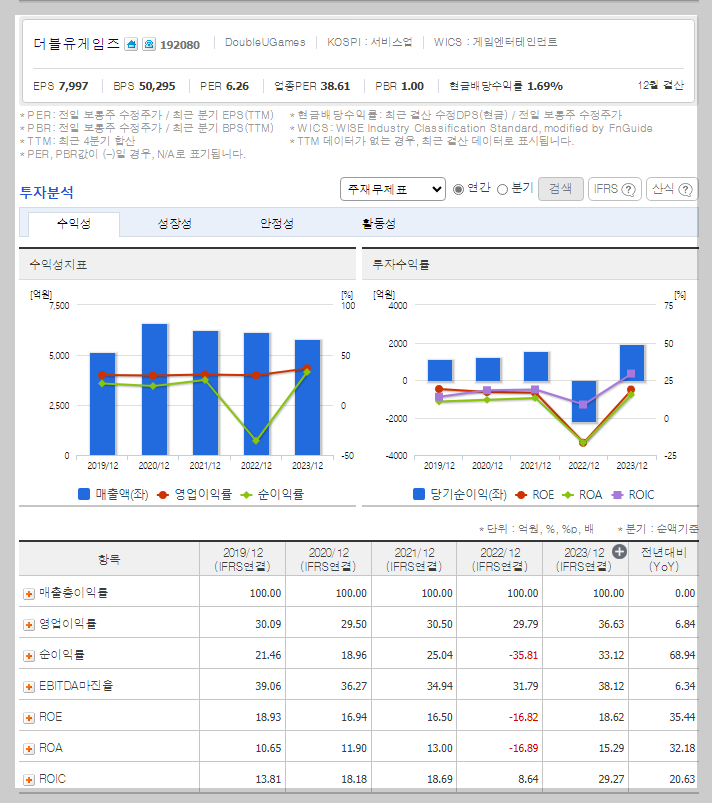Click the 2022/12 net income bar in 투자수익률 chart
This screenshot has width=712, height=803.
tap(584, 402)
